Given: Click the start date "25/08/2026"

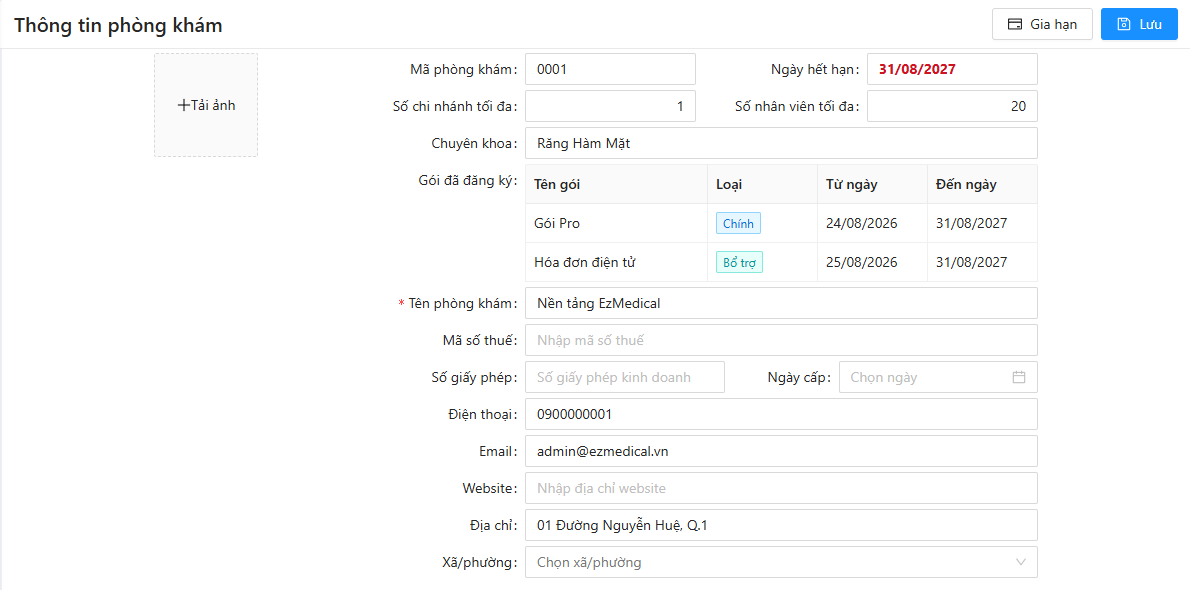Looking at the screenshot, I should pyautogui.click(x=861, y=263).
